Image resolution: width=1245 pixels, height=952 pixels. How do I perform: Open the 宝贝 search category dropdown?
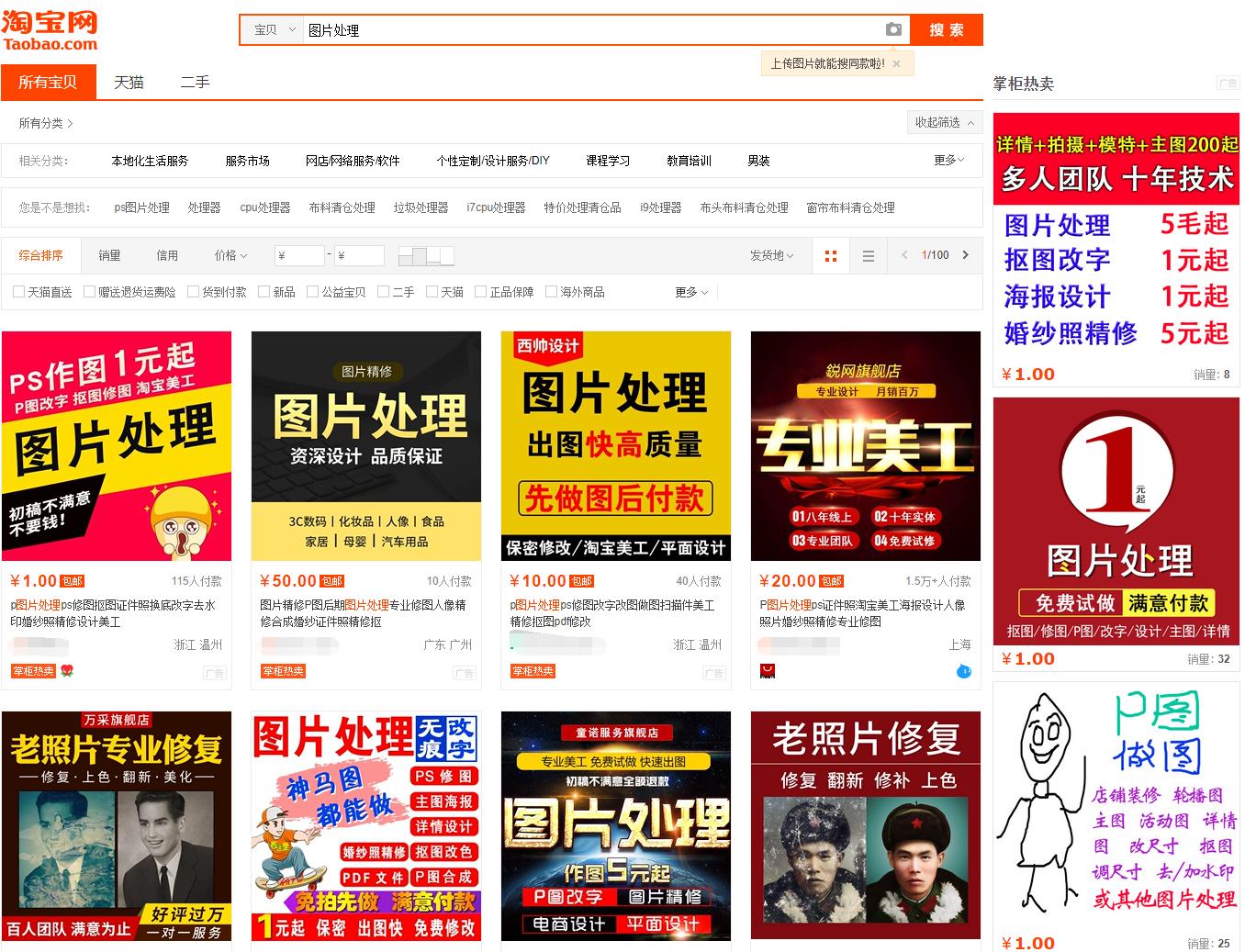click(x=272, y=29)
